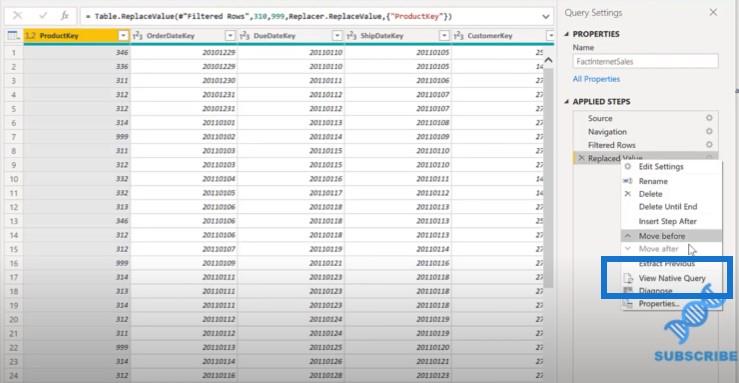Open Source step settings gear
The height and width of the screenshot is (383, 739).
[709, 118]
